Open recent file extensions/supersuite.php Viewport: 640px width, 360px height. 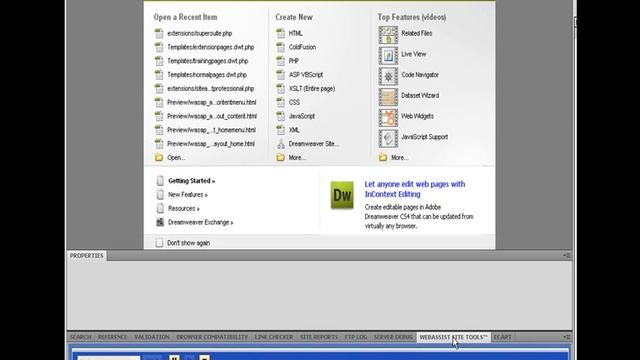200,33
